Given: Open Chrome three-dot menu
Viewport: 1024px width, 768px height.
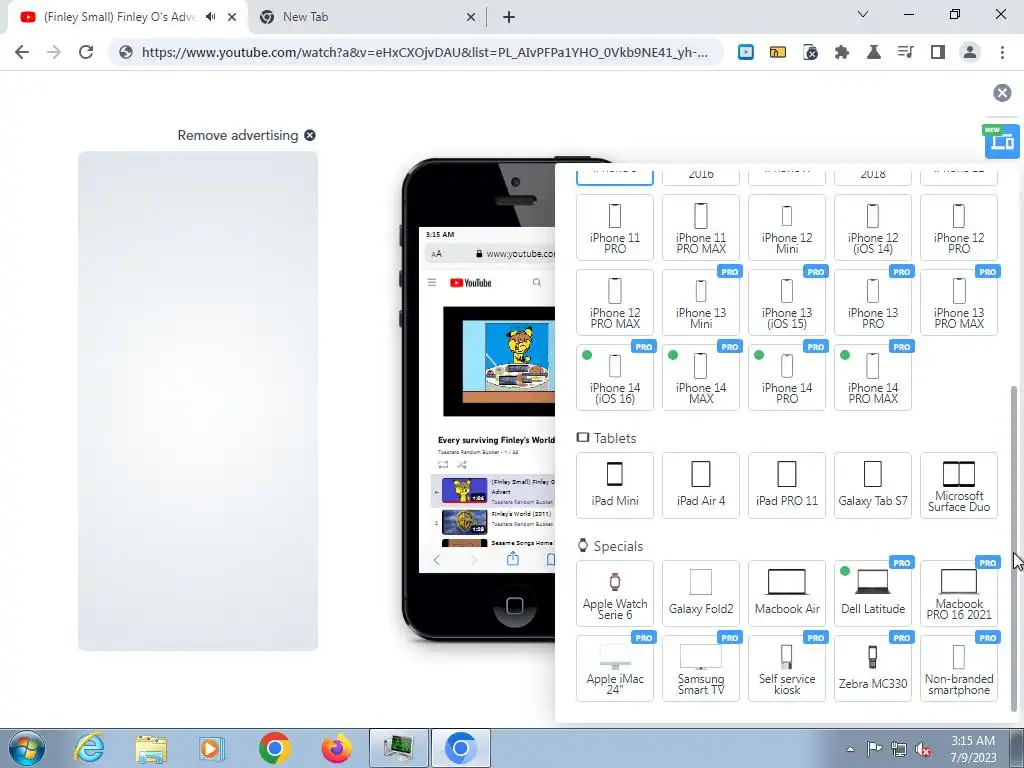Looking at the screenshot, I should click(x=1002, y=52).
